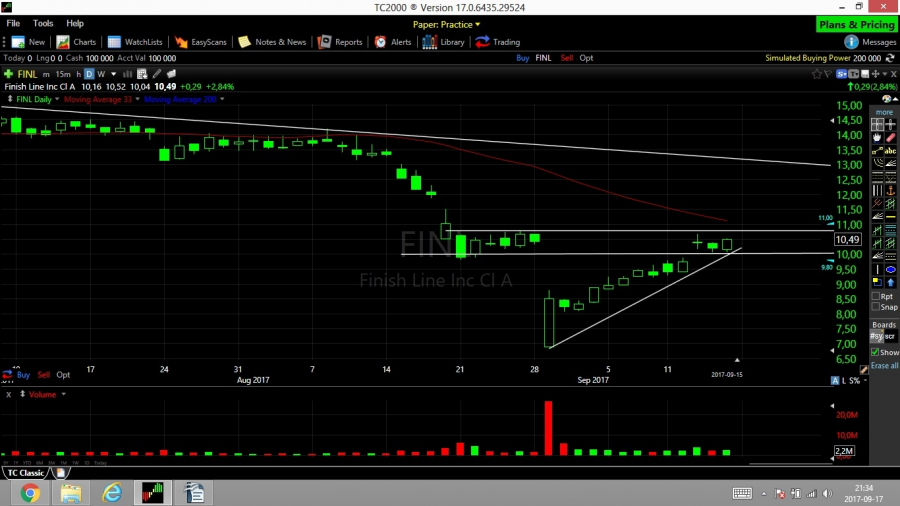Open the Reports toolbar item
Image resolution: width=900 pixels, height=506 pixels.
340,42
